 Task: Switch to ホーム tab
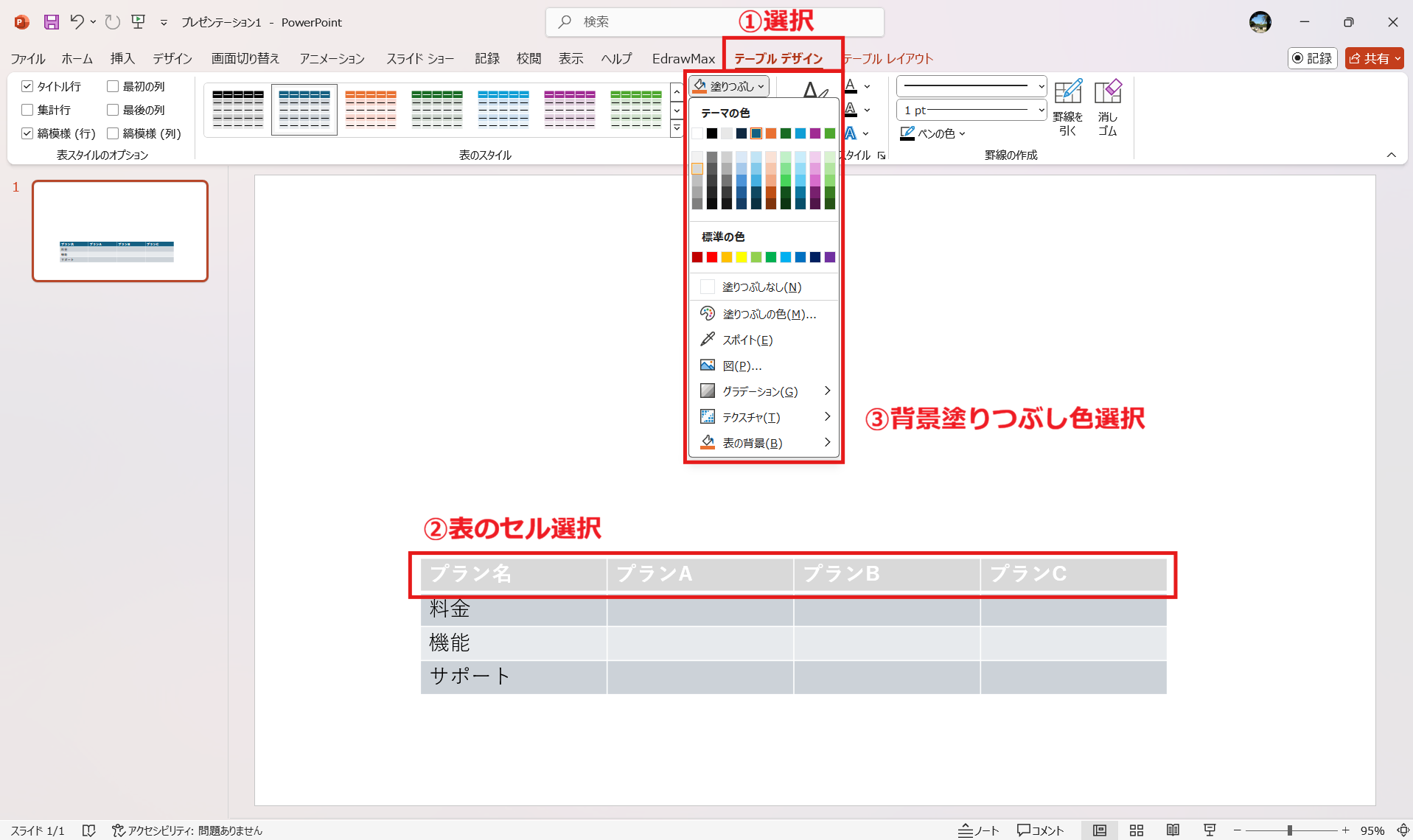click(77, 58)
